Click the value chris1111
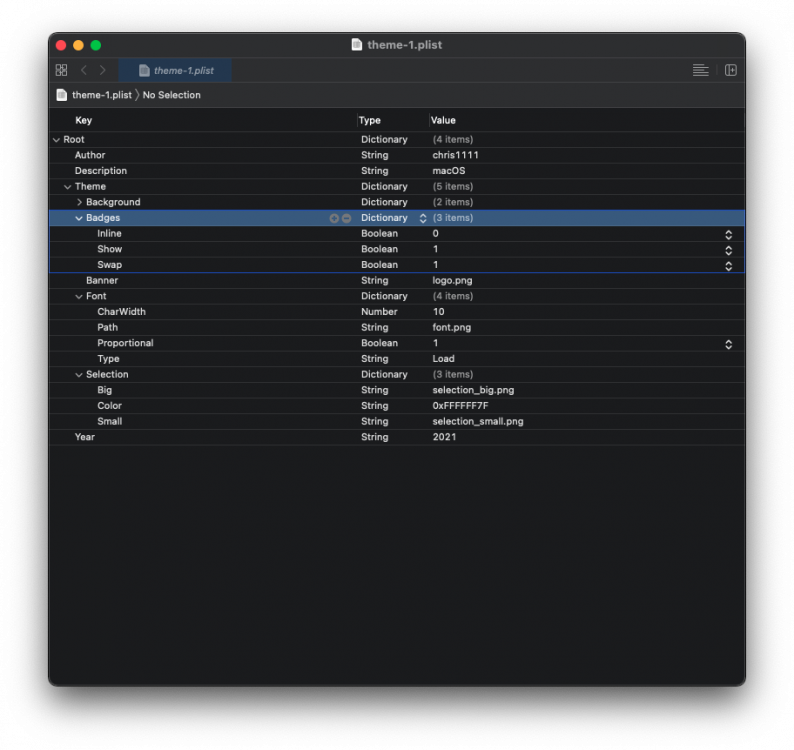Screen dimensions: 794x750 pos(455,155)
